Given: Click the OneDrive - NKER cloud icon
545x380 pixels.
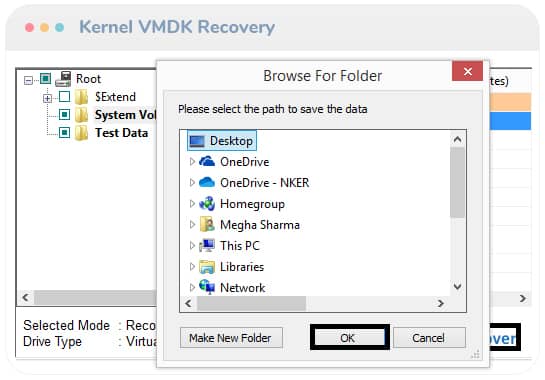Looking at the screenshot, I should point(207,182).
